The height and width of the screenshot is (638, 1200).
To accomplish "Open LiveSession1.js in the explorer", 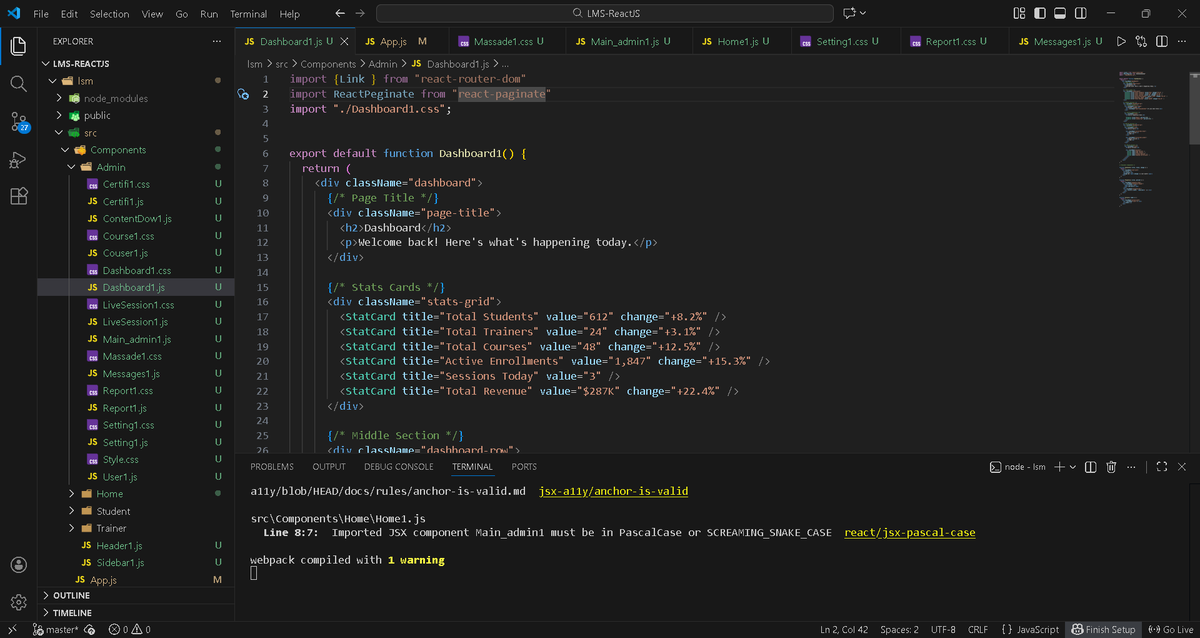I will pyautogui.click(x=135, y=322).
